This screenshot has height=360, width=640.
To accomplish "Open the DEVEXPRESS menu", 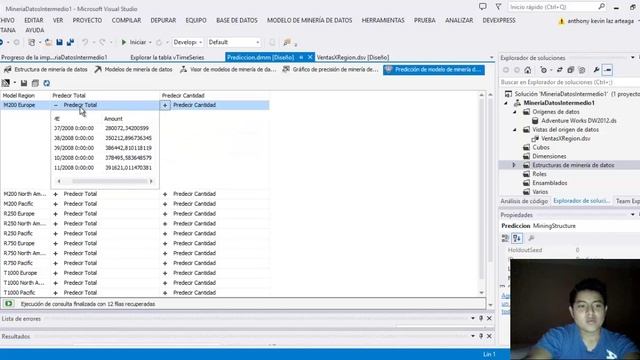I will pyautogui.click(x=499, y=20).
